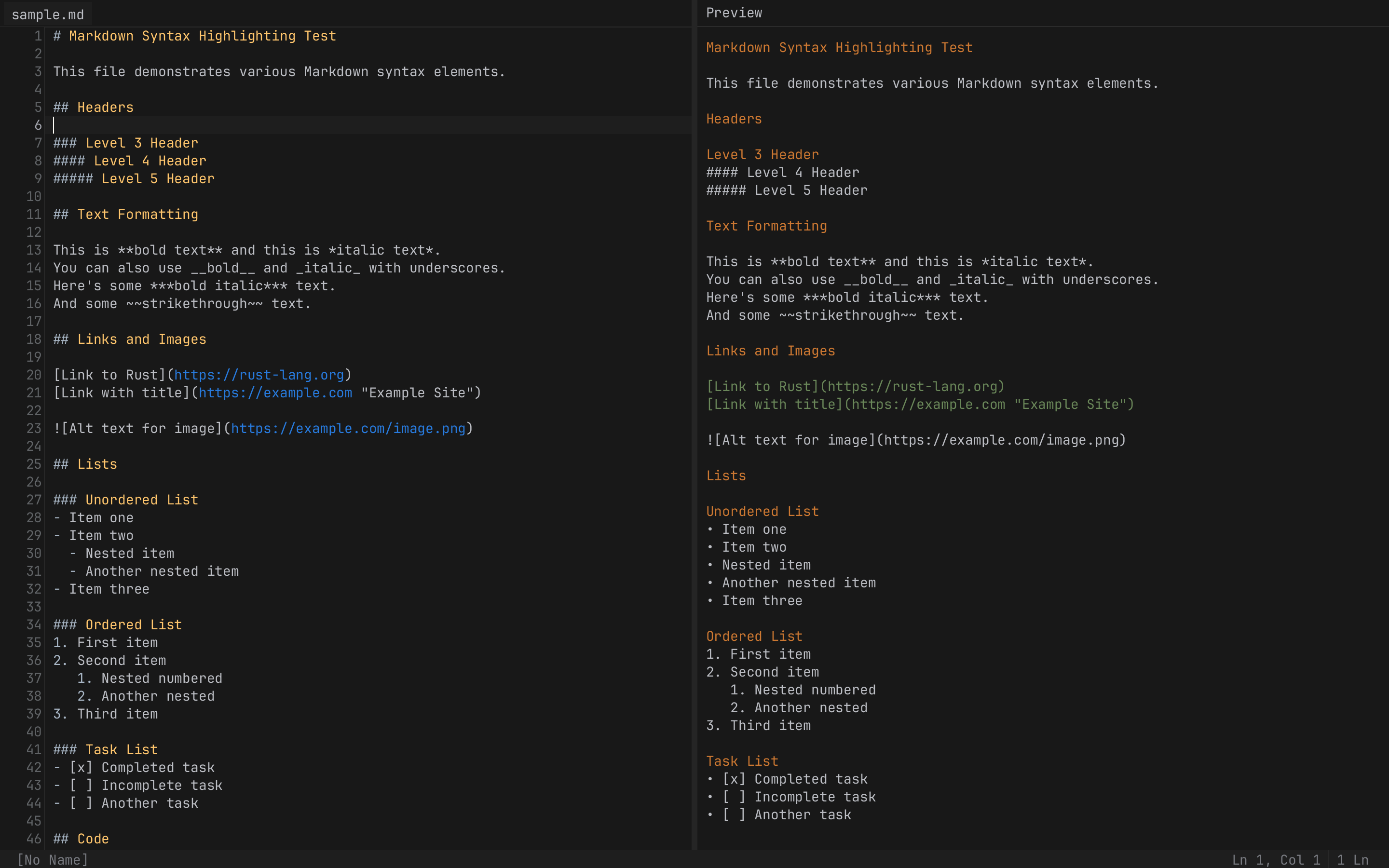Switch to the sample.md tab
Screen dimensions: 1389x868
47,14
